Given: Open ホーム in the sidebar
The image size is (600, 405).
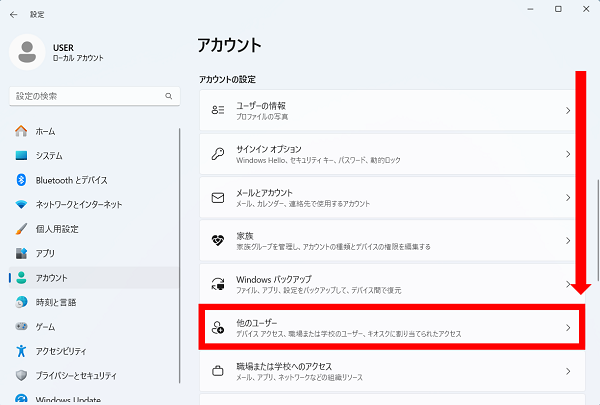Looking at the screenshot, I should coord(94,131).
